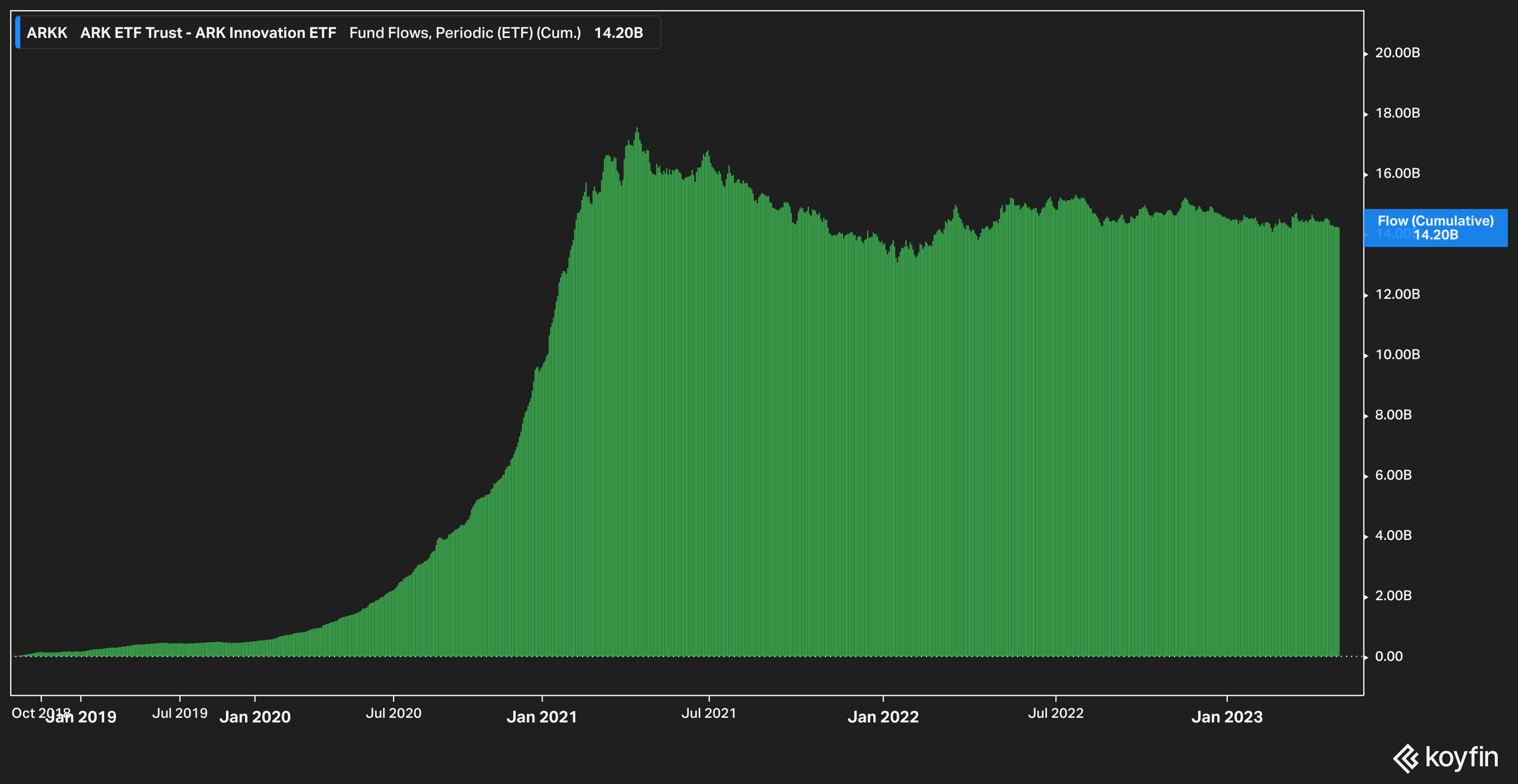The height and width of the screenshot is (784, 1518).
Task: Click the Flow (Cumulative) 14.20B tag
Action: coord(1435,228)
